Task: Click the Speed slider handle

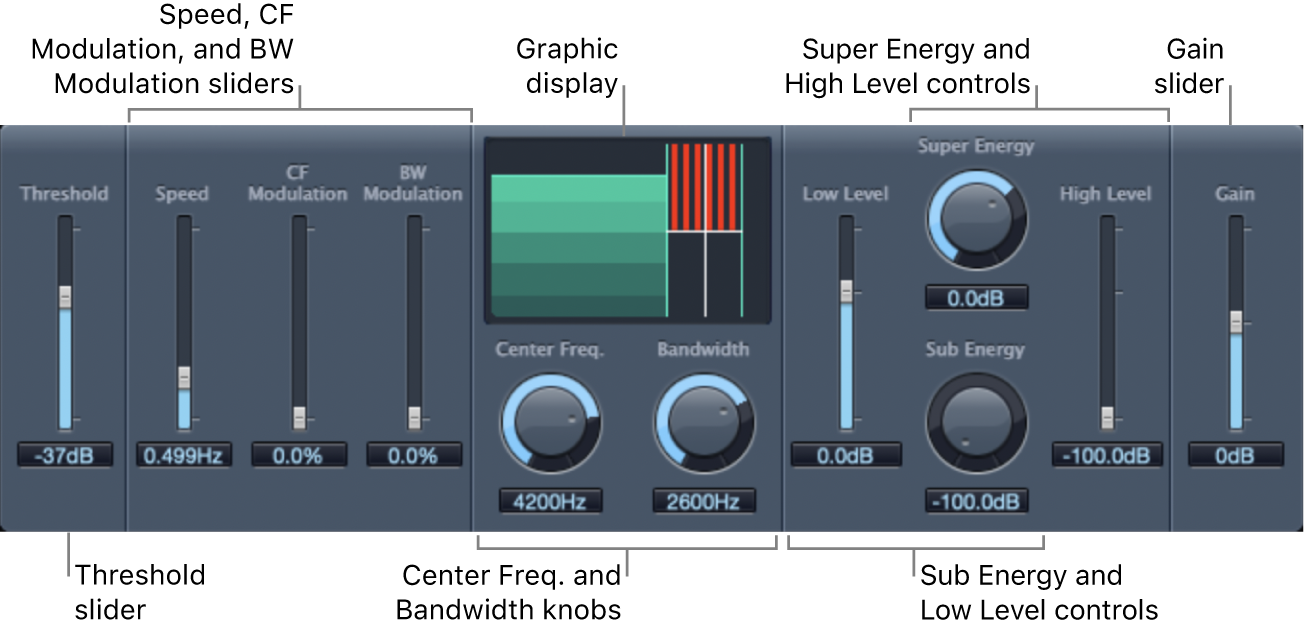Action: [183, 378]
